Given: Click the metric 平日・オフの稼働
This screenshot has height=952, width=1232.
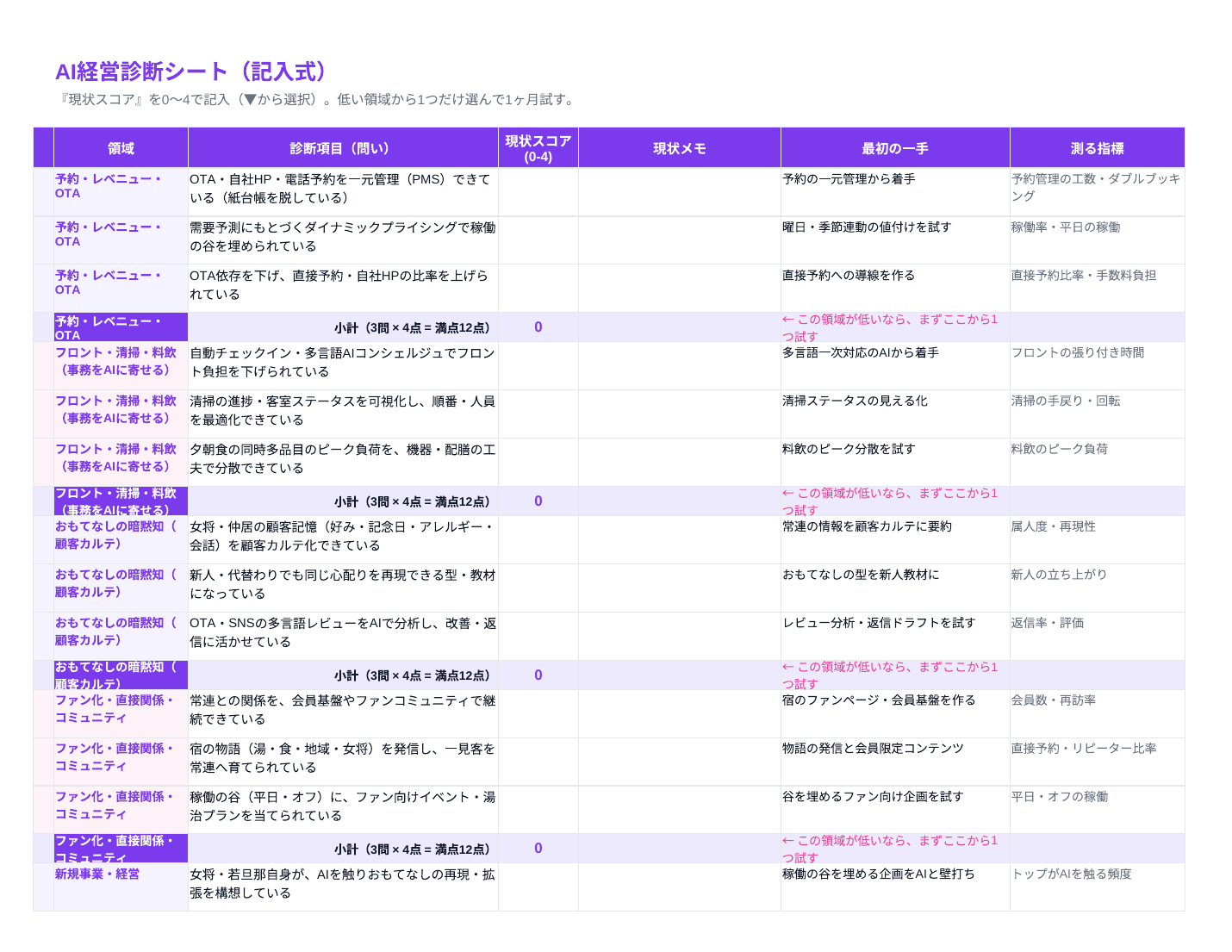Looking at the screenshot, I should tap(1097, 810).
